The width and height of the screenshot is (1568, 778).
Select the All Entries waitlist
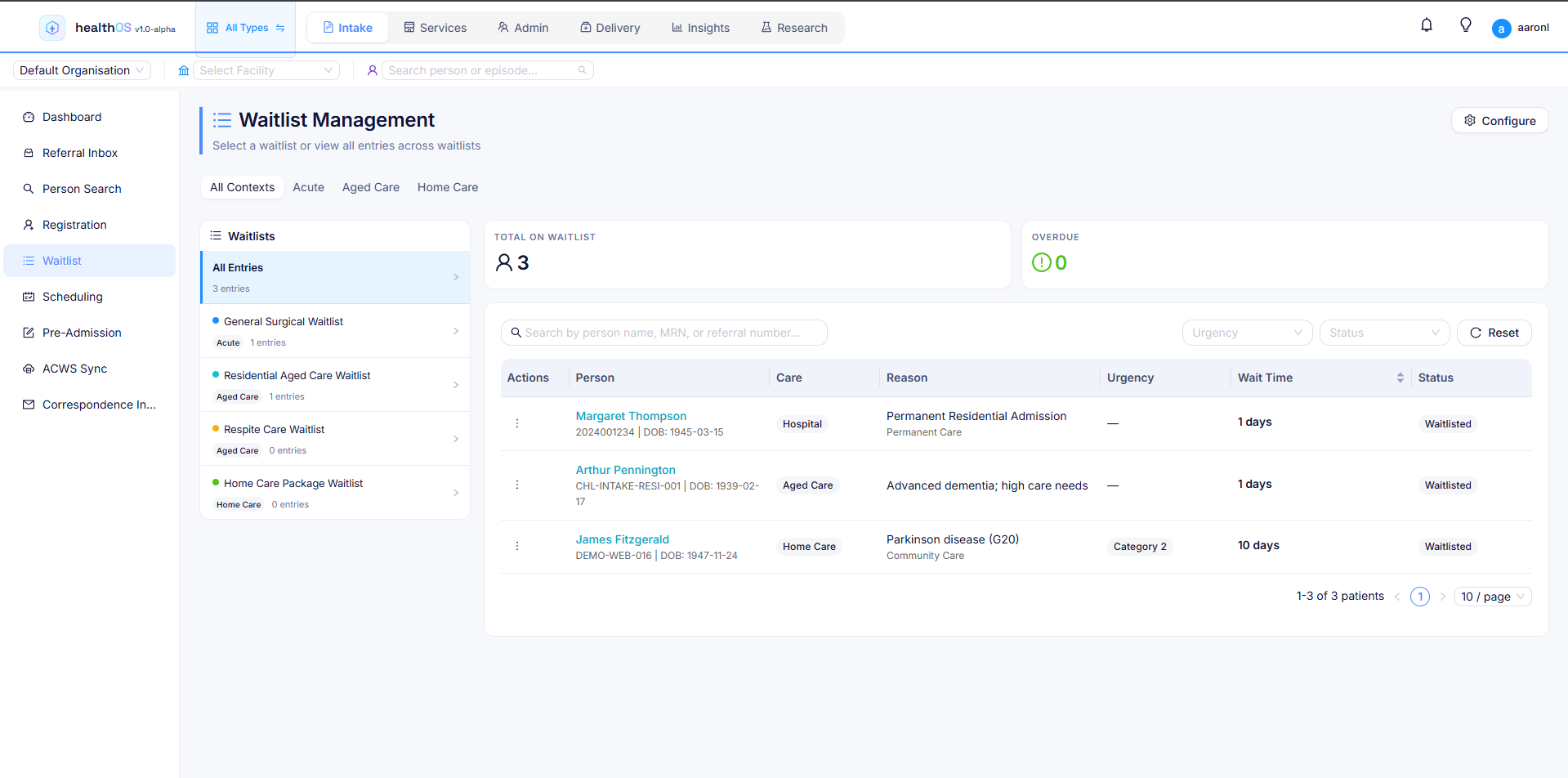pyautogui.click(x=335, y=277)
